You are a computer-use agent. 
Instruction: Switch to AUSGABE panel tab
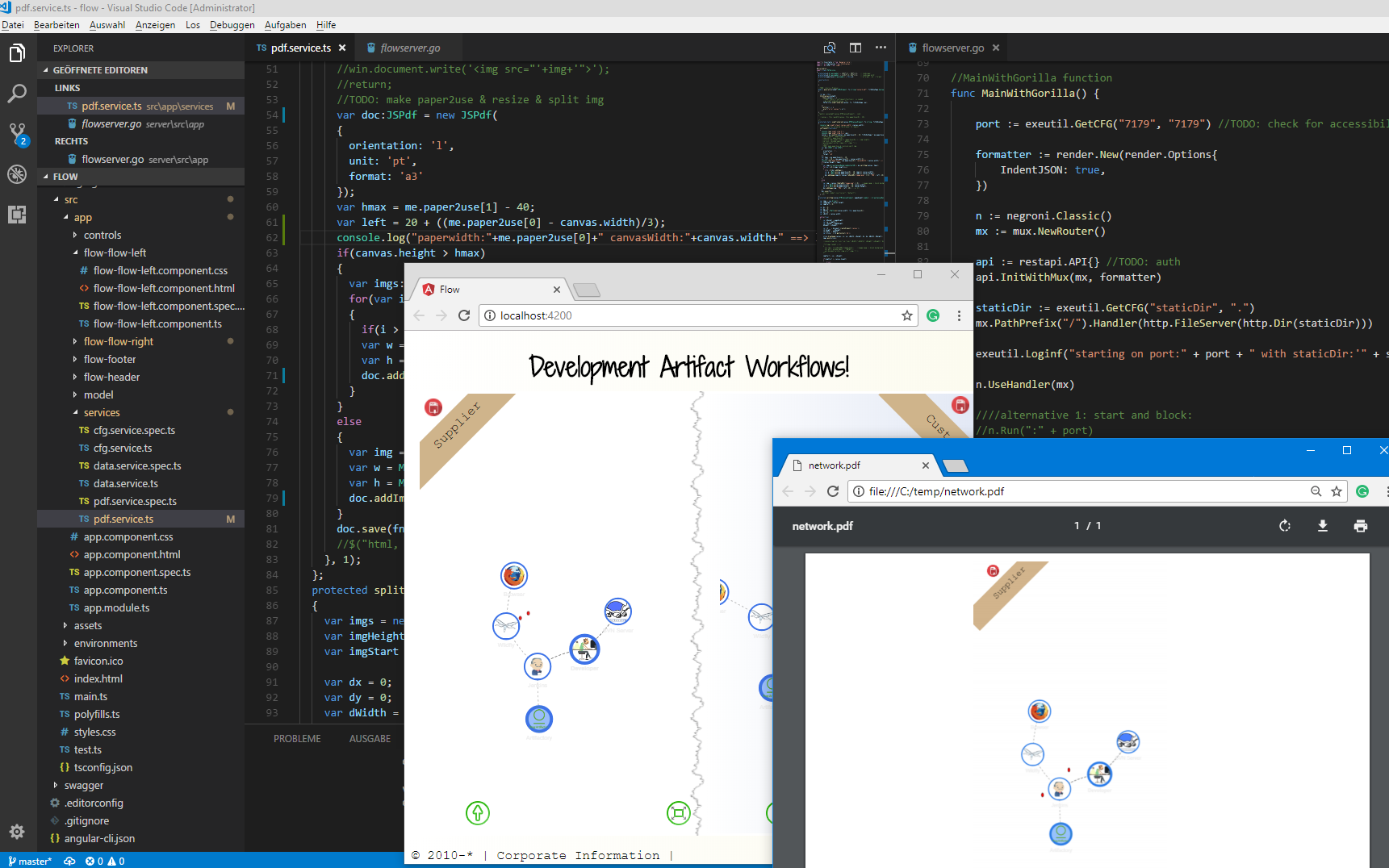pos(370,739)
